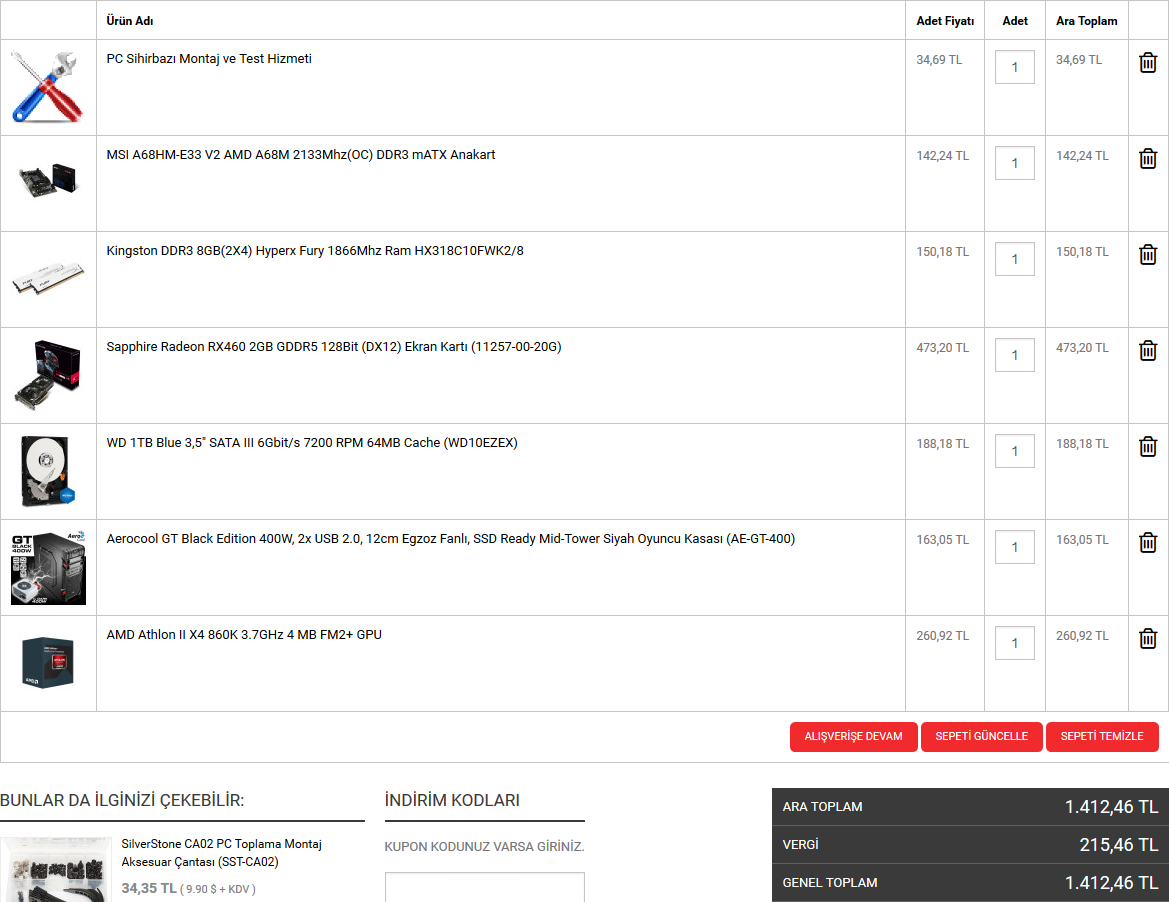Click WD hard drive thumbnail
The height and width of the screenshot is (902, 1169).
[x=48, y=471]
